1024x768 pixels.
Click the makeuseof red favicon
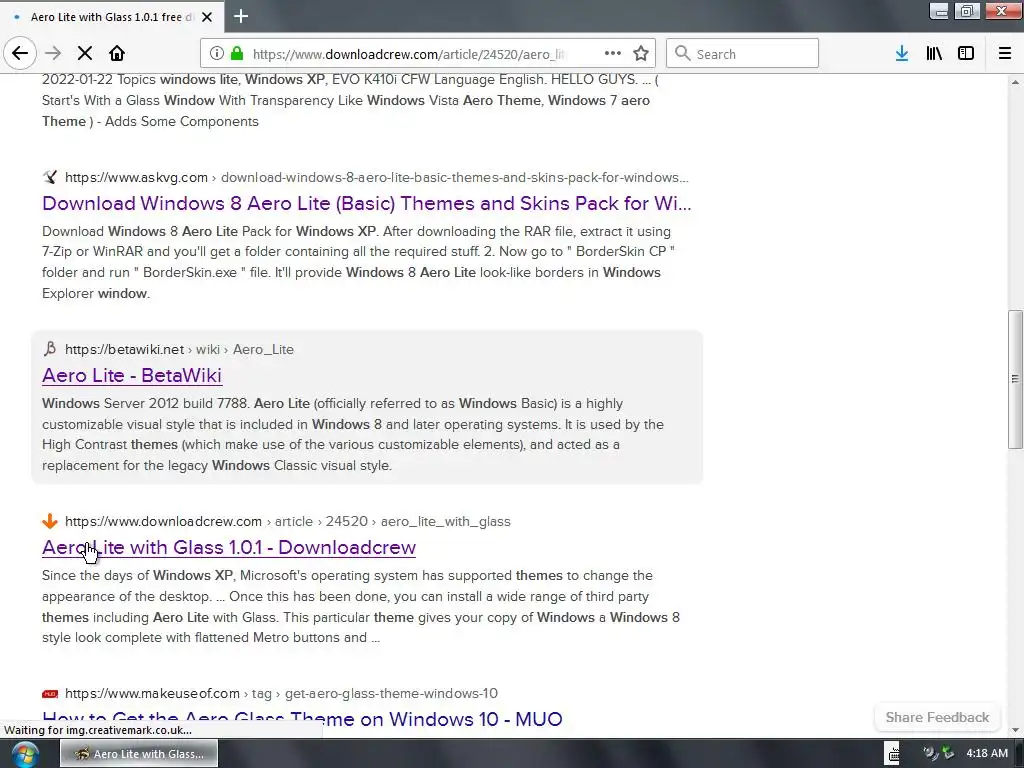pos(50,694)
